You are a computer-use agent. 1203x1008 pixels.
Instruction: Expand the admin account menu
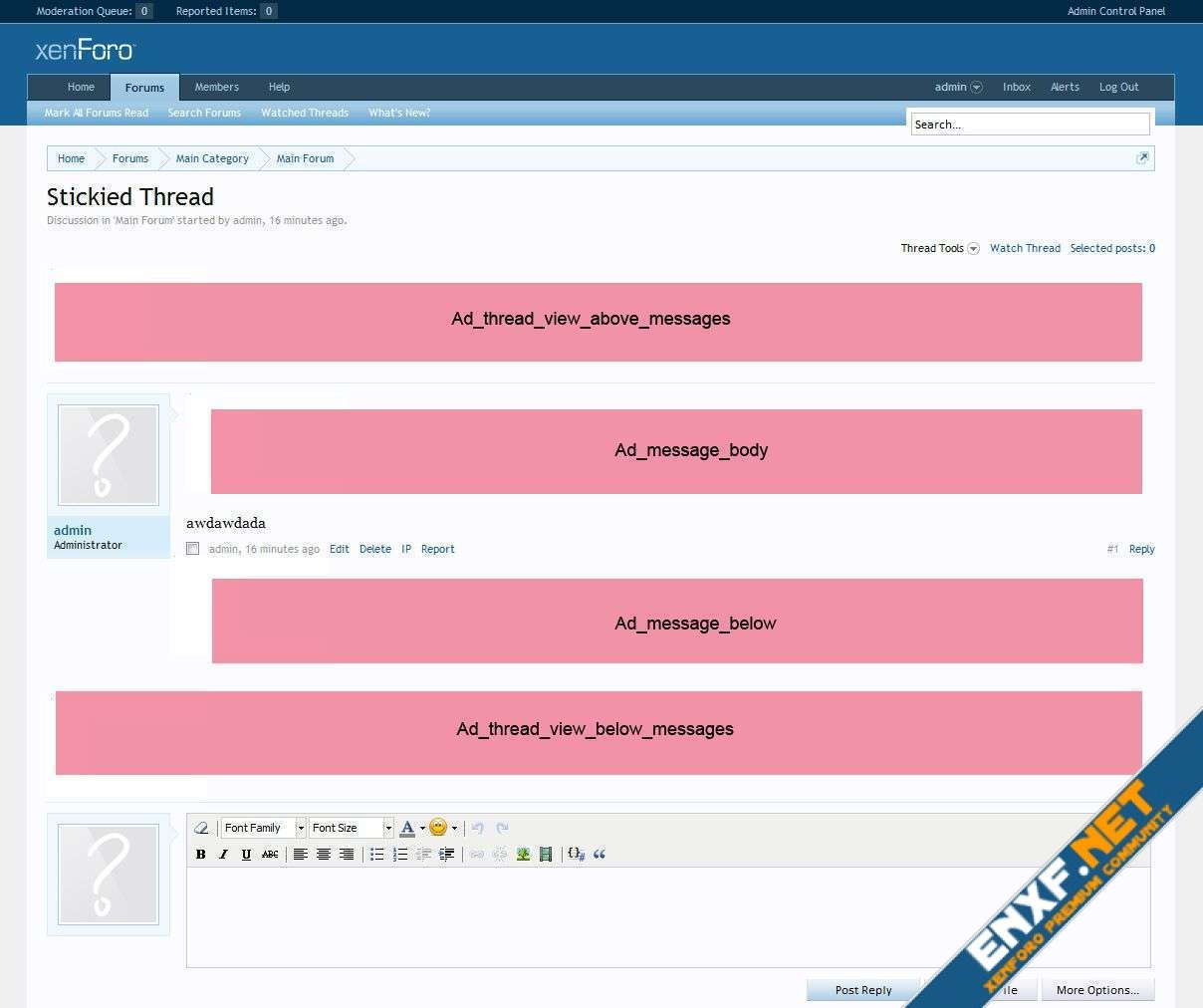pos(958,87)
